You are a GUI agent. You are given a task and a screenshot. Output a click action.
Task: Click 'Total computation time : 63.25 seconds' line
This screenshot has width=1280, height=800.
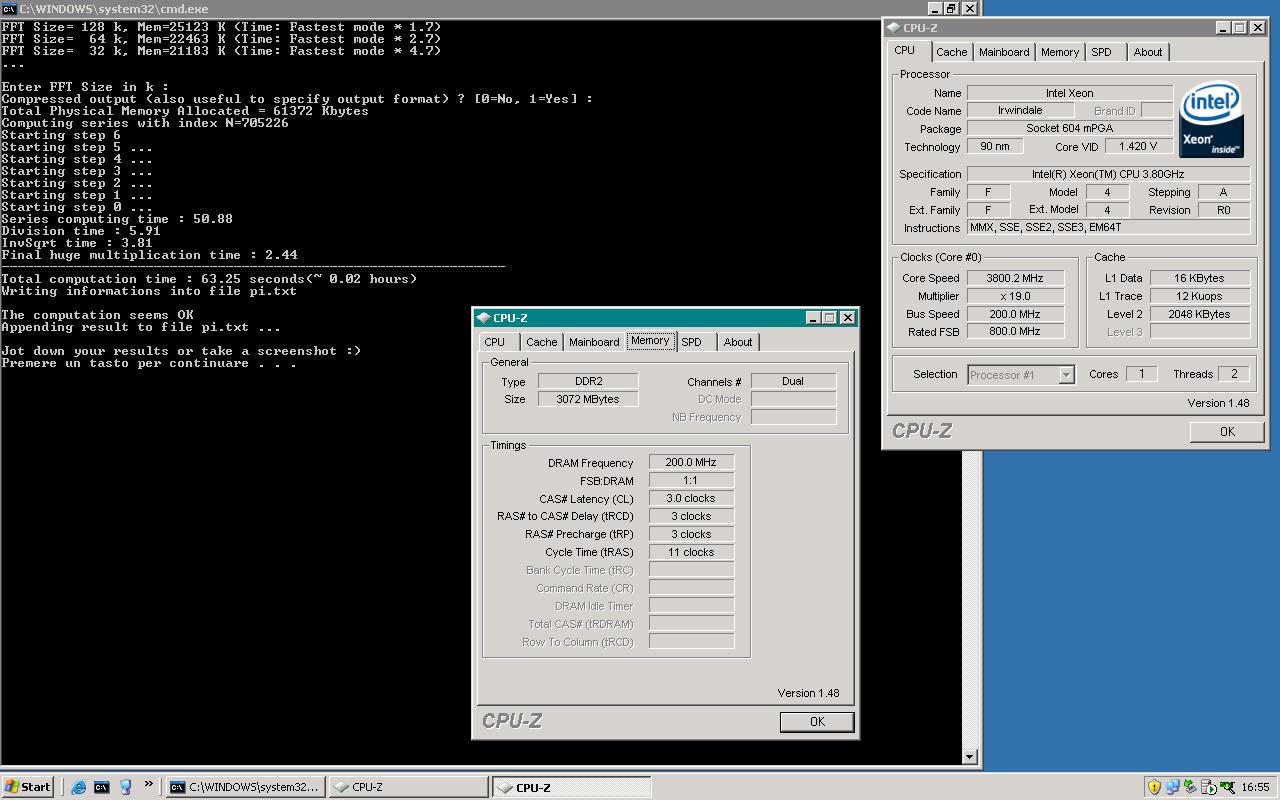[210, 279]
